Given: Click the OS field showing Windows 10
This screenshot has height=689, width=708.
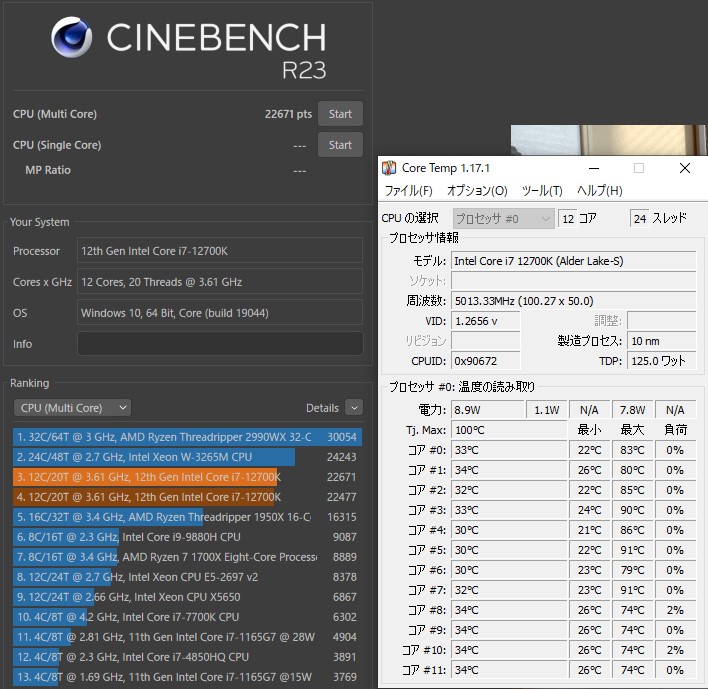Looking at the screenshot, I should (220, 312).
